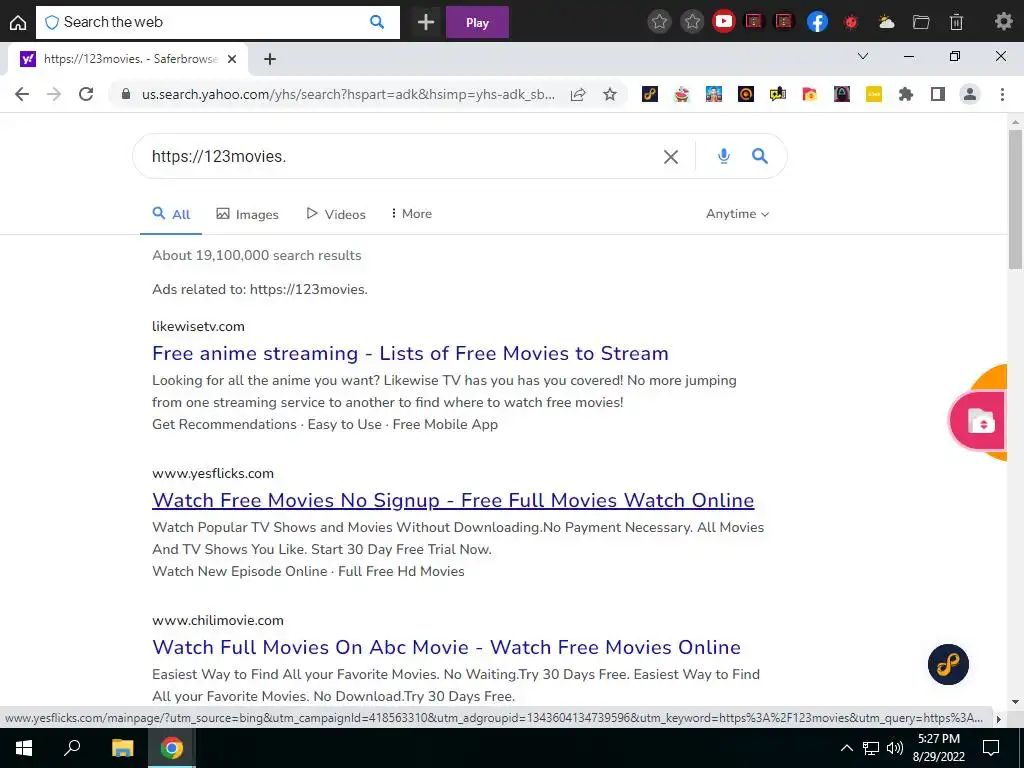Click the folder icon in the top bar
Screen dimensions: 1024x768
click(921, 22)
